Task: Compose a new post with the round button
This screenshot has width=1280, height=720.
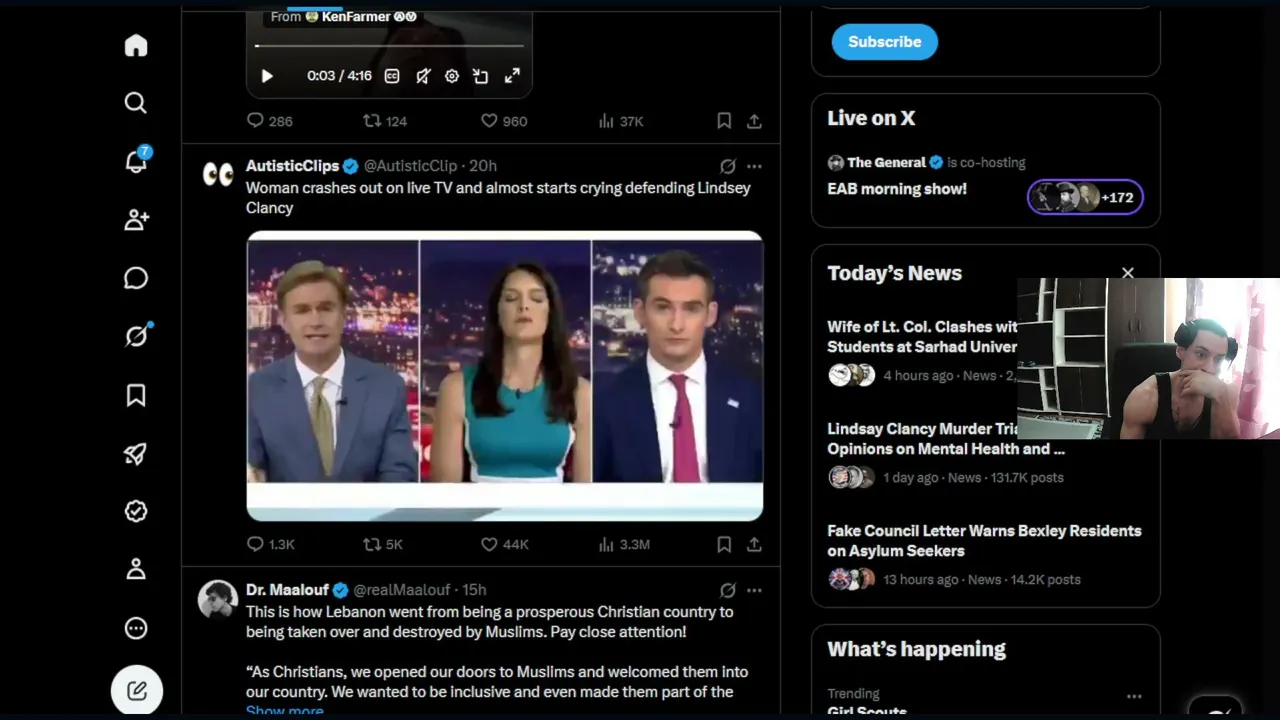Action: click(137, 690)
